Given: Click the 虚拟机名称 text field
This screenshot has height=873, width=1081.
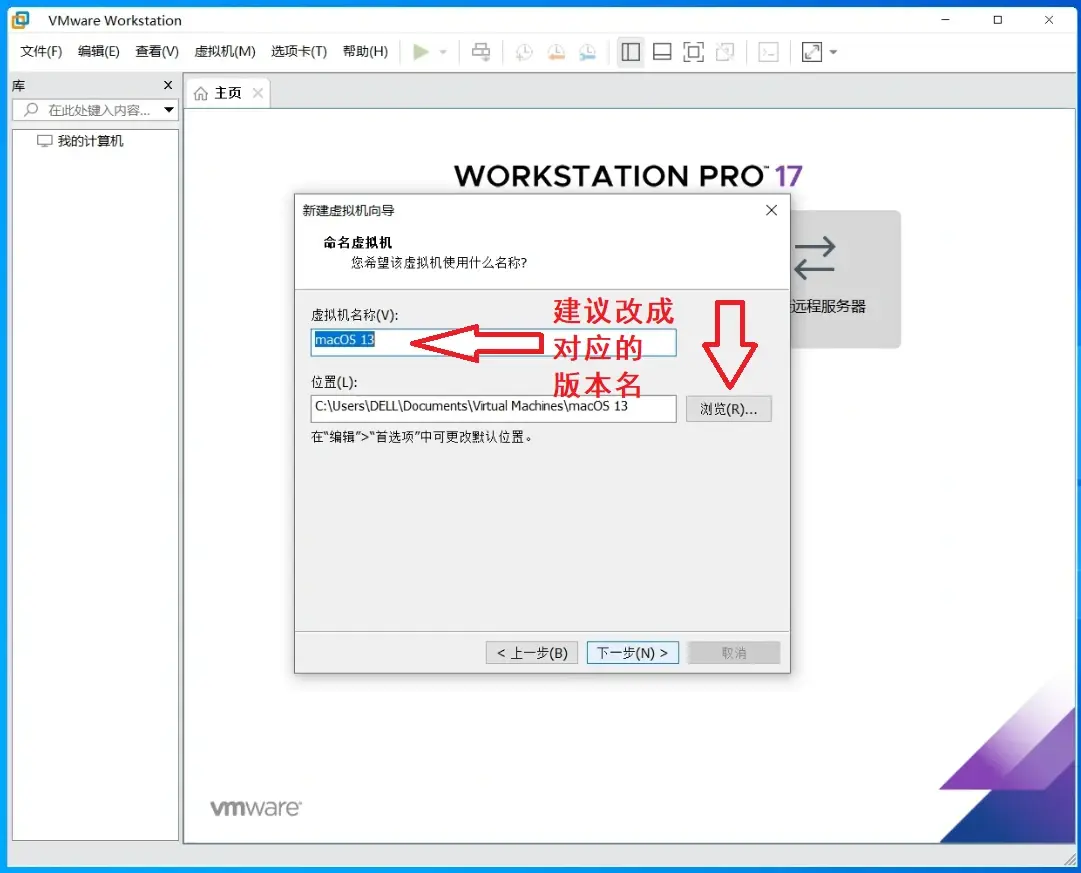Looking at the screenshot, I should [x=493, y=342].
